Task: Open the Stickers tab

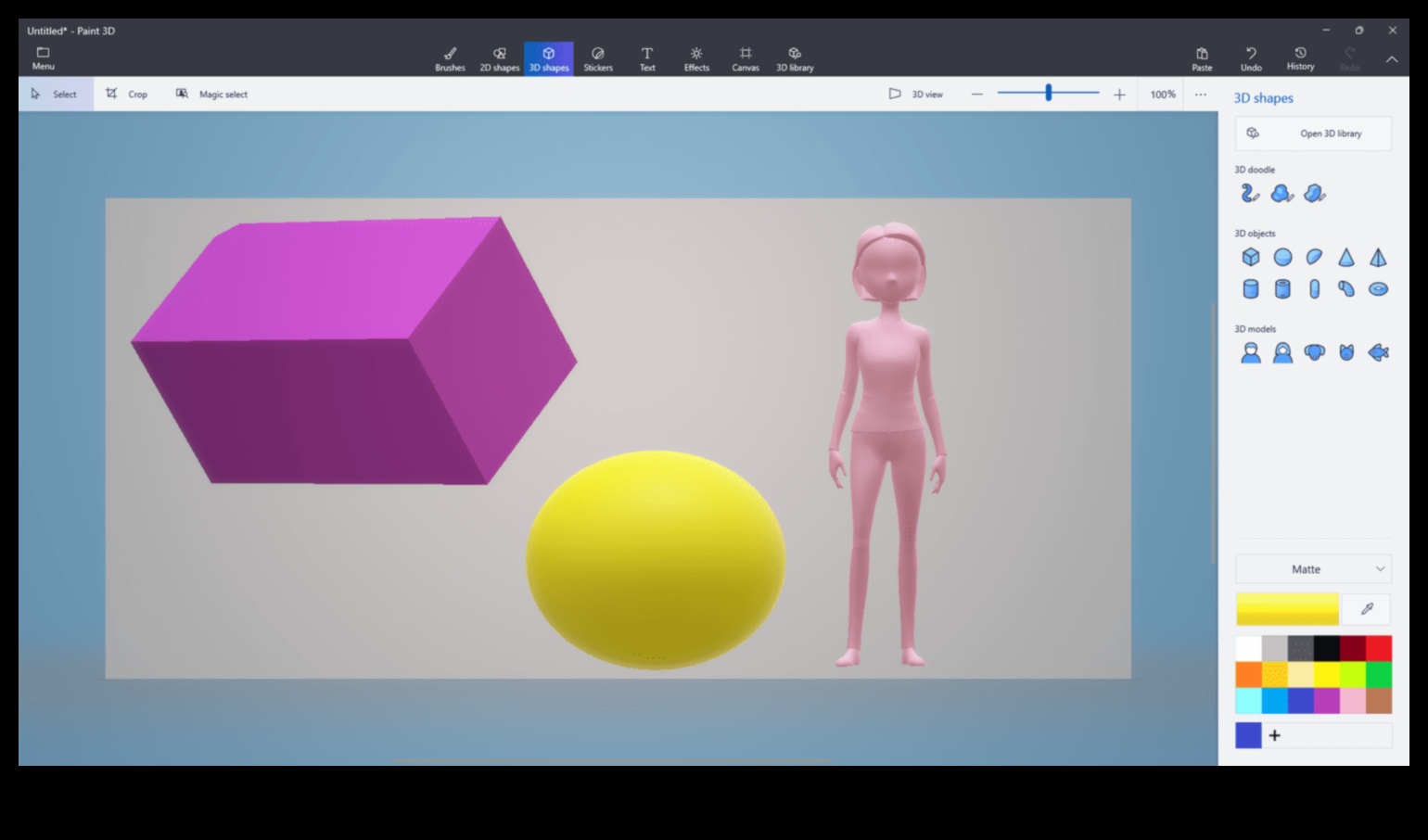Action: [598, 58]
